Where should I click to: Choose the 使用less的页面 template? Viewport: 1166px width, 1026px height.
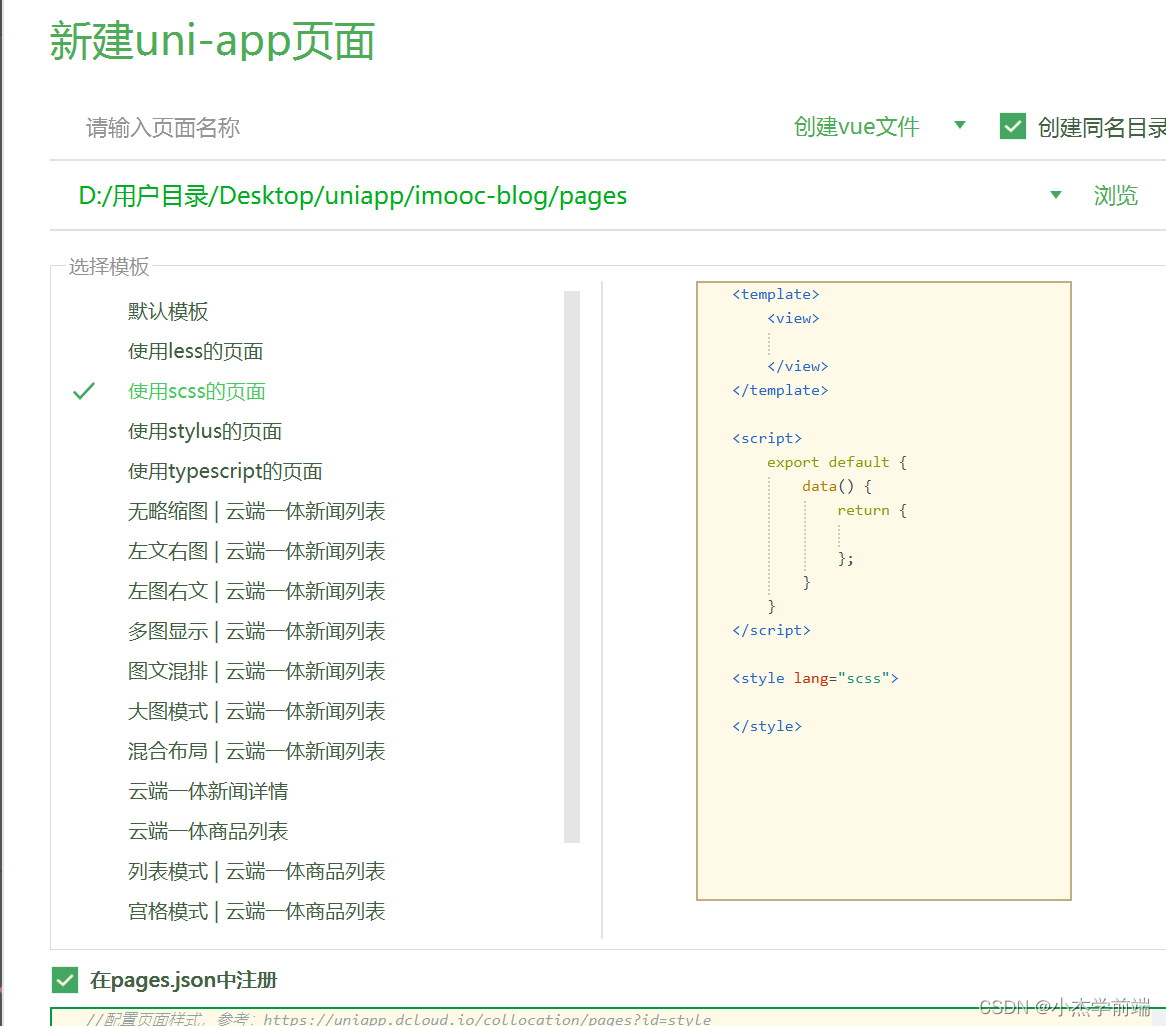[x=195, y=351]
